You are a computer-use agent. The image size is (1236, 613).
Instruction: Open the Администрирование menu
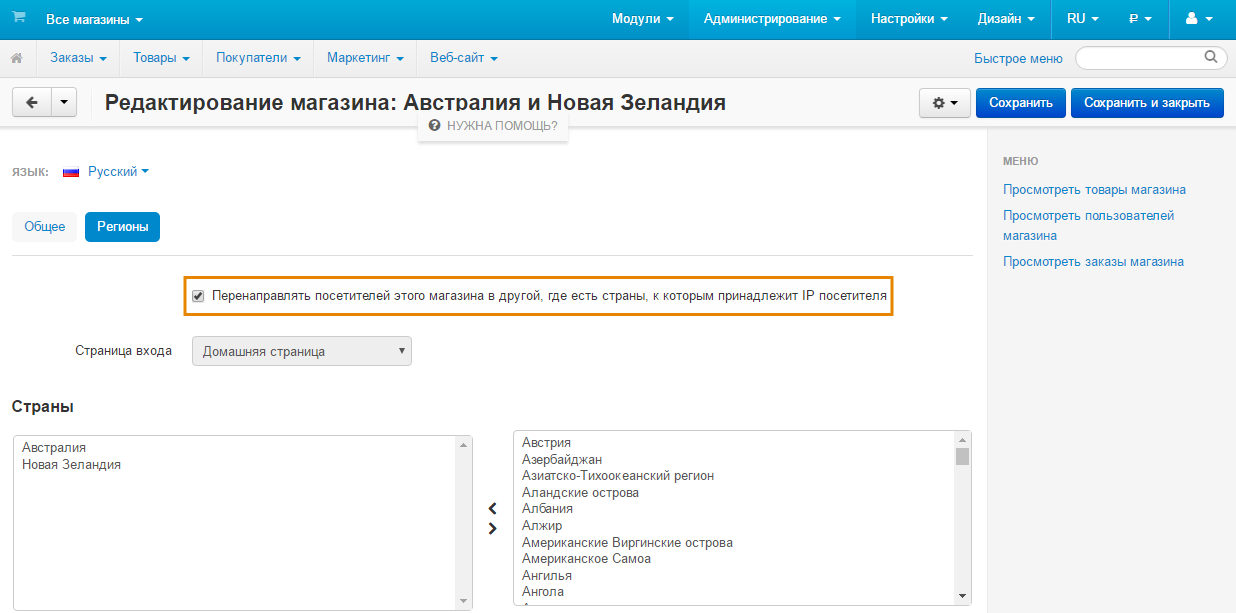(772, 19)
